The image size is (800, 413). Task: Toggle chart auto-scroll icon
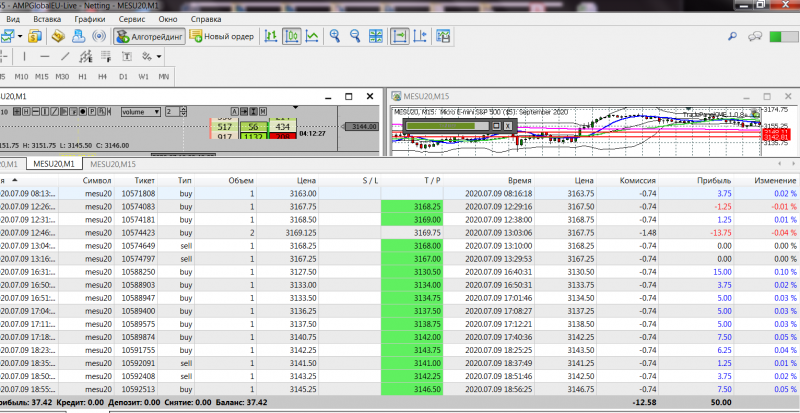point(399,37)
